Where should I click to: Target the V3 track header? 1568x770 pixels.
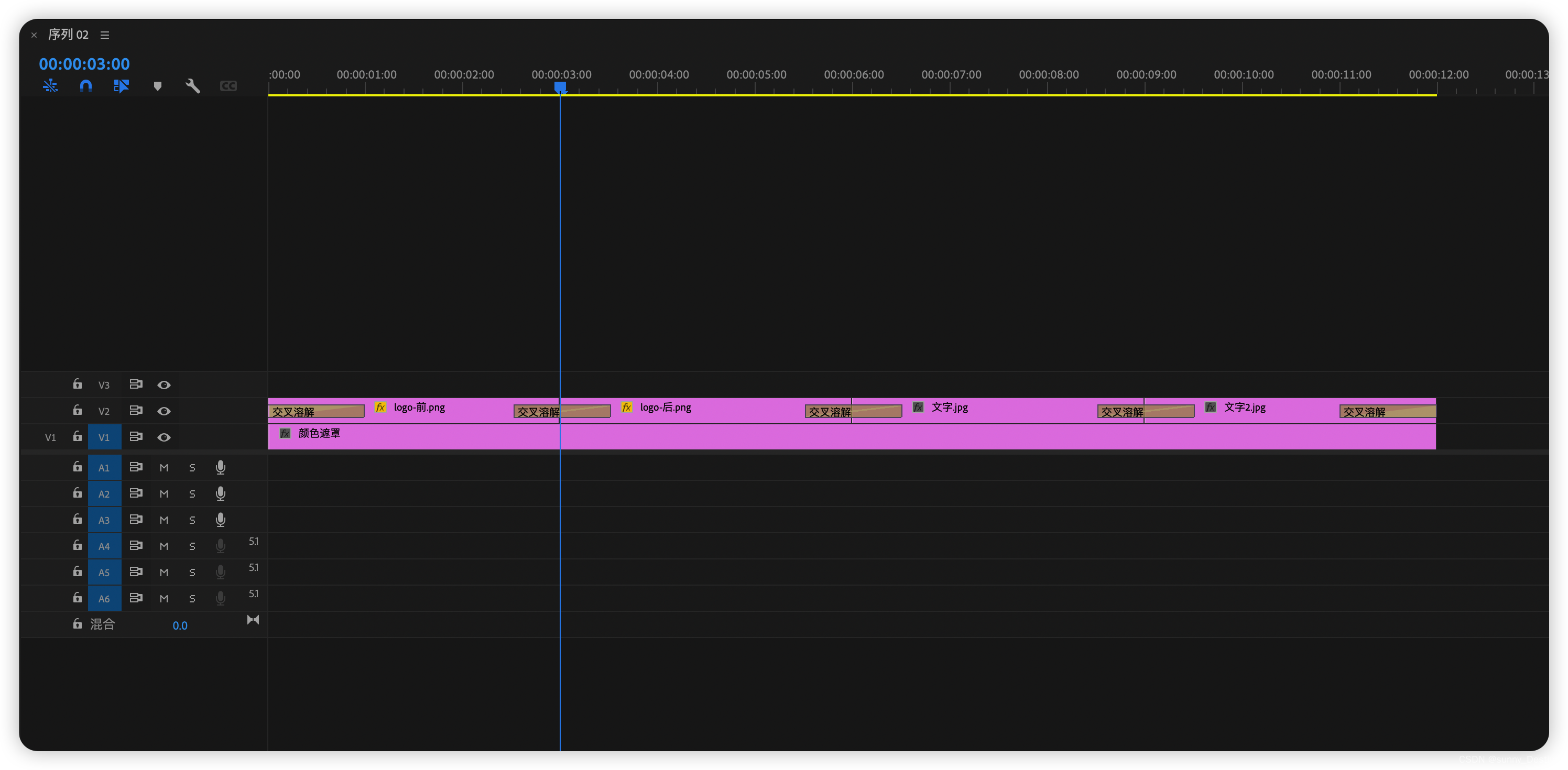(x=104, y=385)
